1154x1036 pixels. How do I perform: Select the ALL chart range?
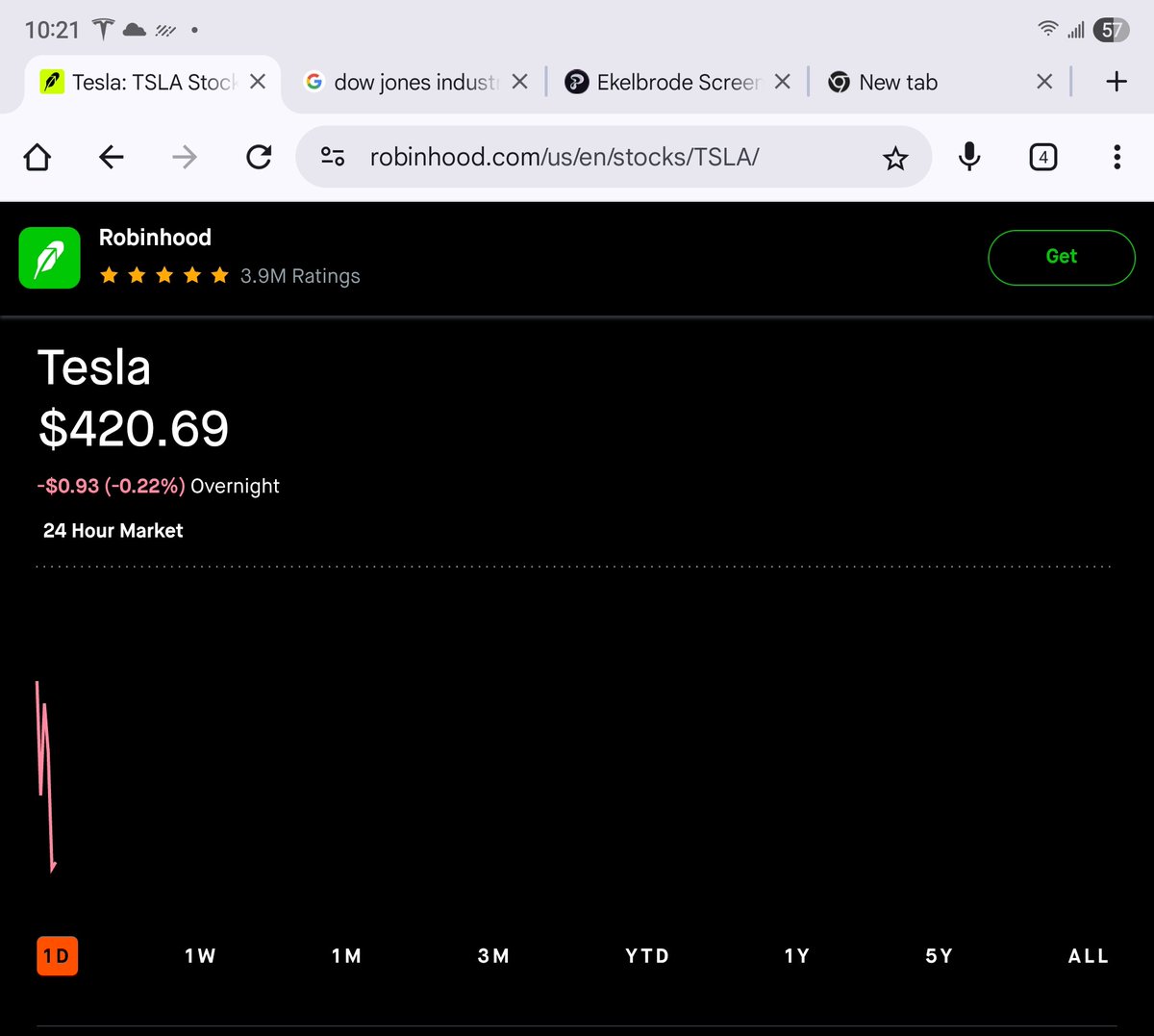click(x=1089, y=956)
